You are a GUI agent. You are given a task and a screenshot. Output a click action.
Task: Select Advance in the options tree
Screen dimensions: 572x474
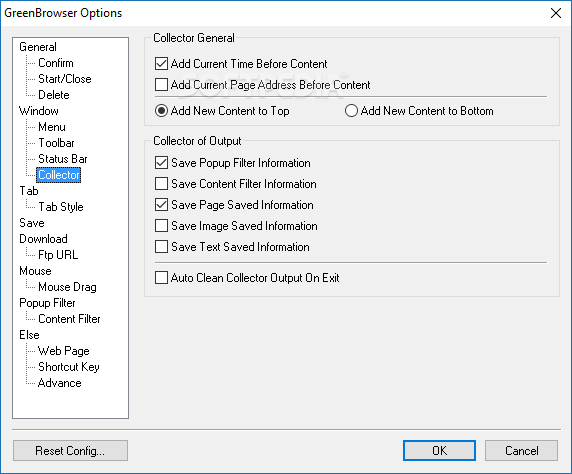59,383
